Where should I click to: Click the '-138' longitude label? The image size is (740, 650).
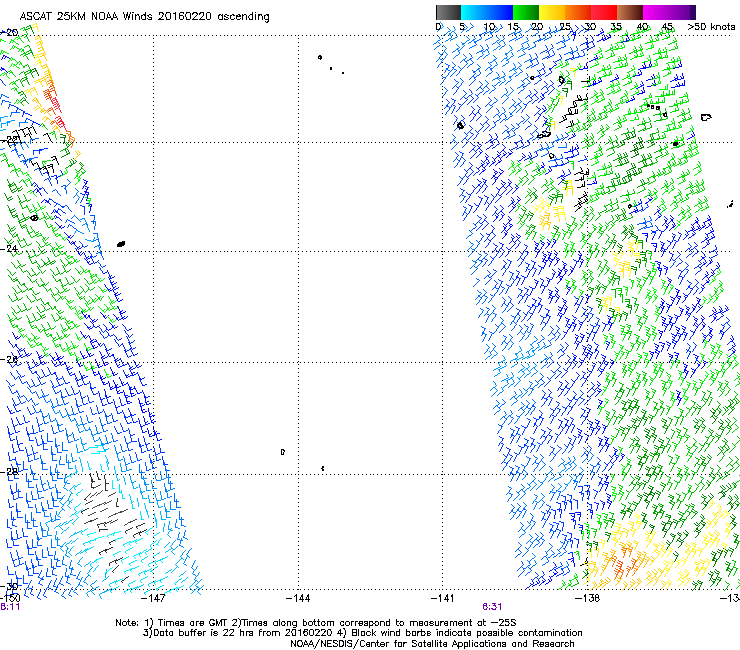click(x=587, y=599)
